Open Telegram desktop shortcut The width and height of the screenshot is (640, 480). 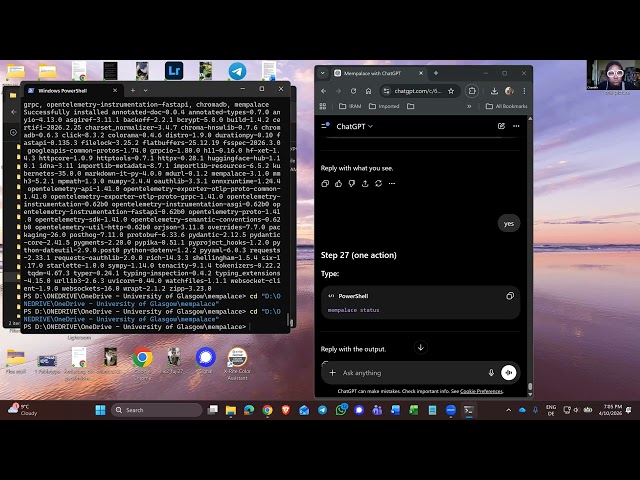pyautogui.click(x=237, y=71)
